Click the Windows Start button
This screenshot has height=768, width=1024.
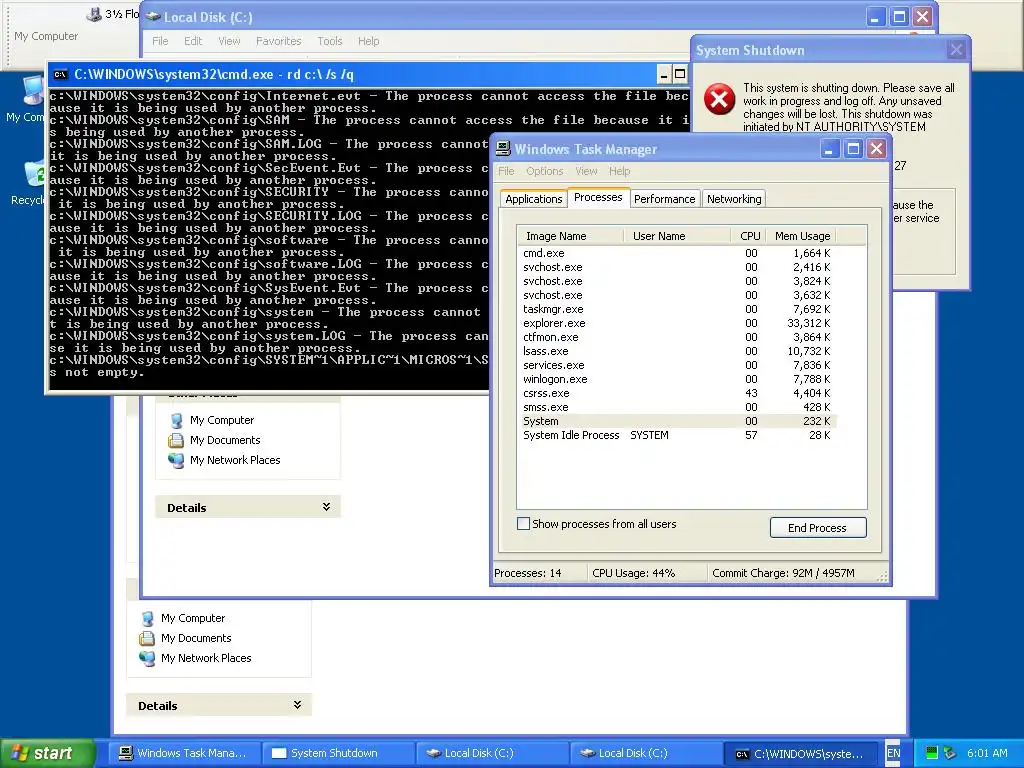47,753
